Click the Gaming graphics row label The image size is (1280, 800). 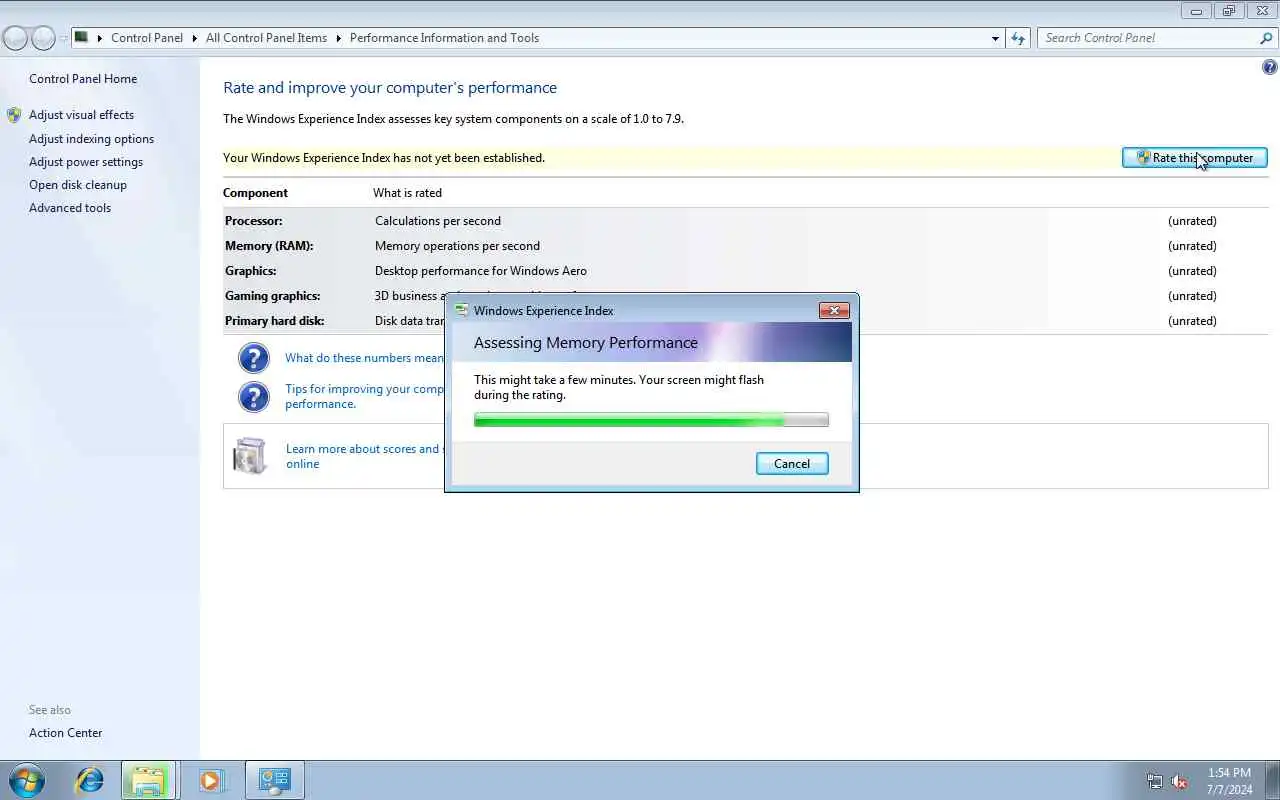272,296
